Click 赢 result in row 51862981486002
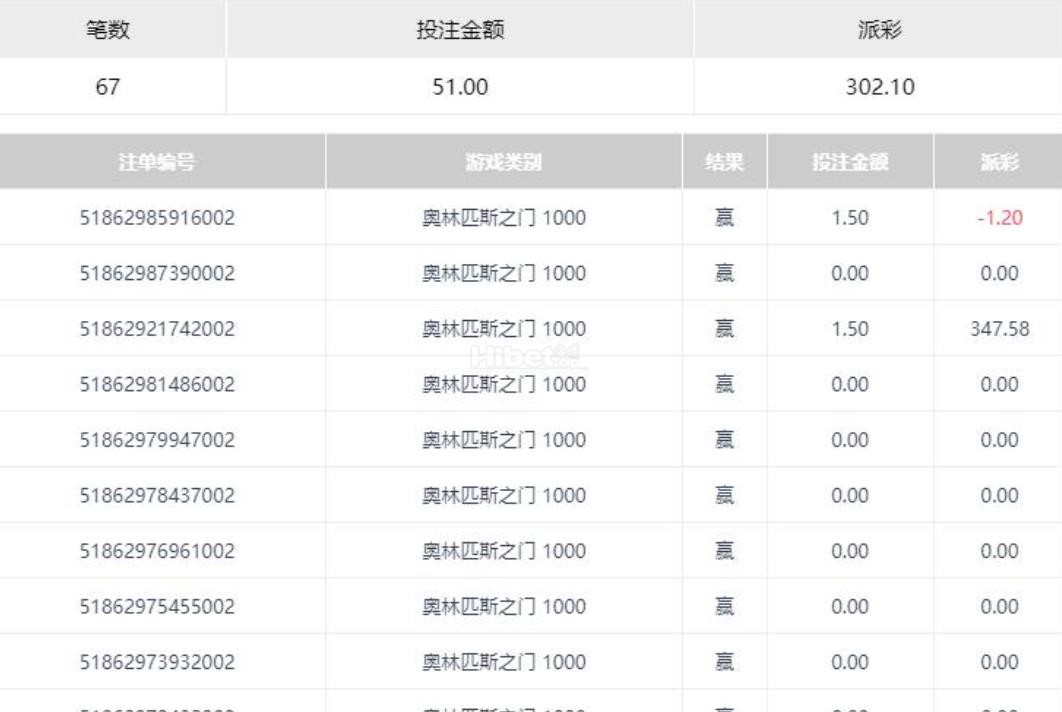 724,384
